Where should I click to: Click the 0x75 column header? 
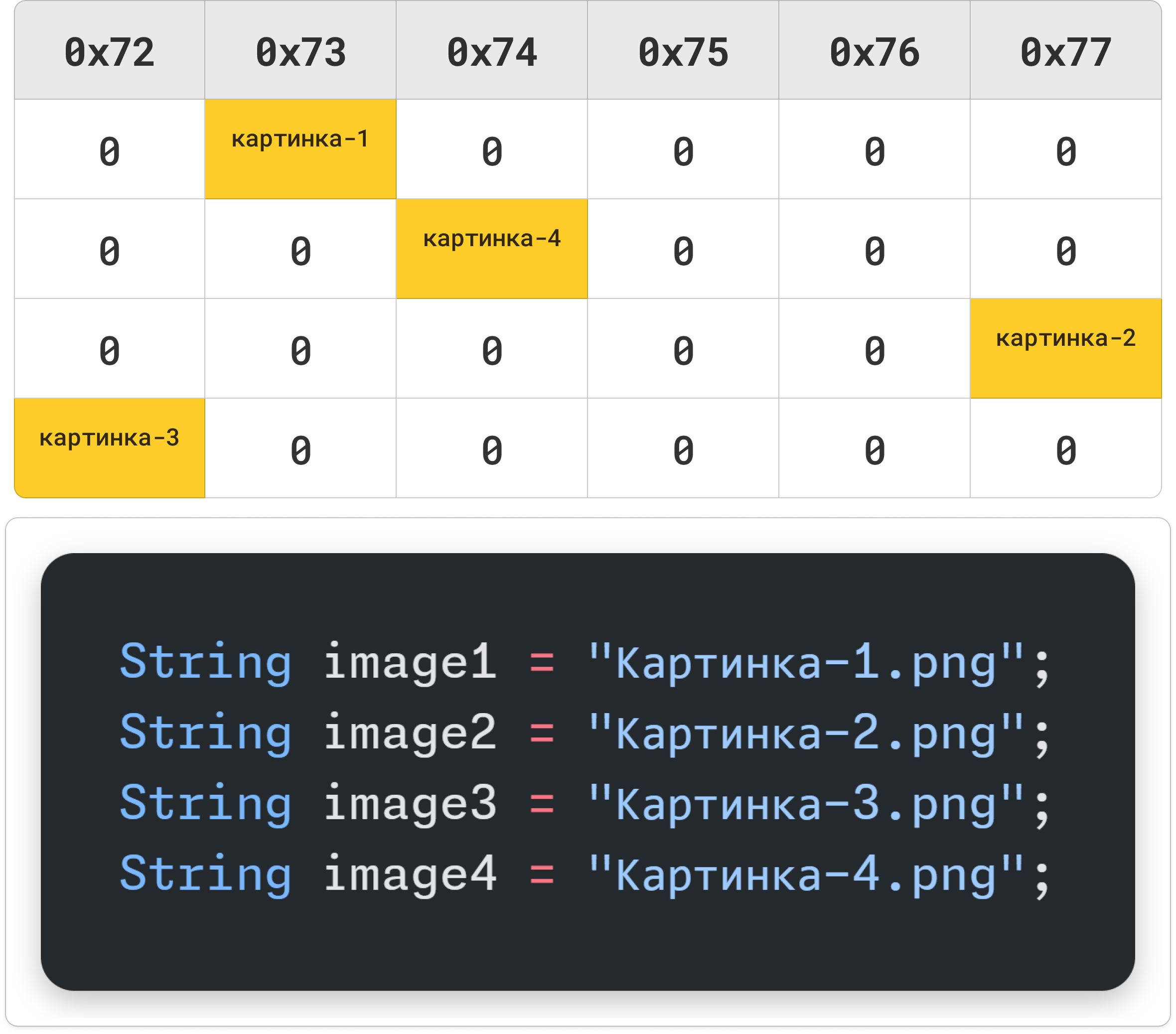pyautogui.click(x=683, y=52)
